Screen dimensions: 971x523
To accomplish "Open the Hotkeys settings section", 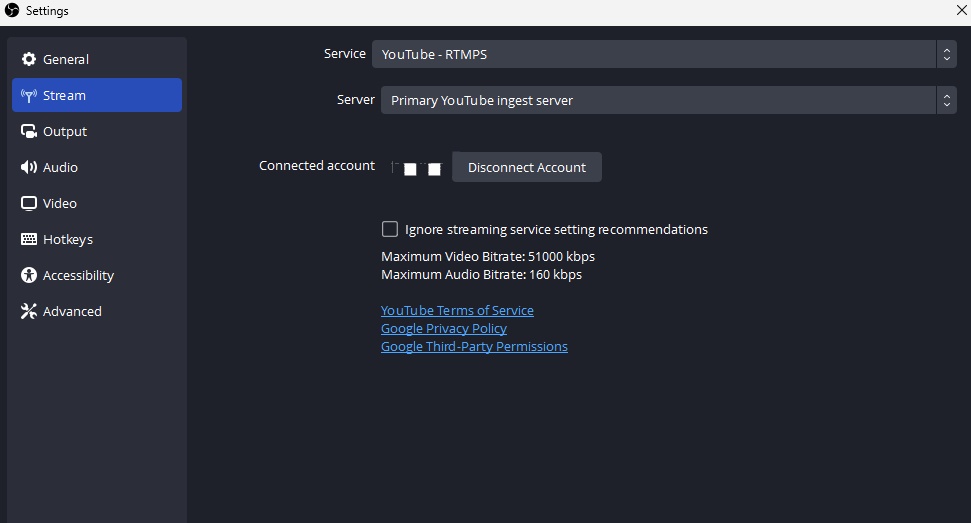I will coord(68,240).
